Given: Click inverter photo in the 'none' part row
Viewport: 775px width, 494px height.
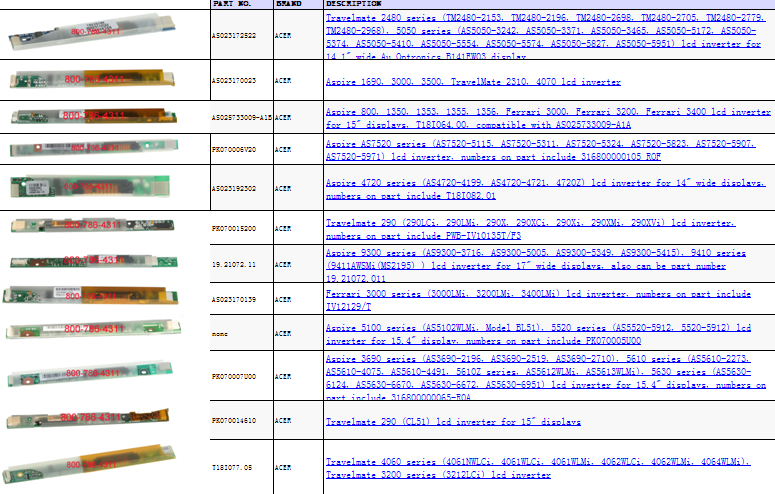Looking at the screenshot, I should 93,329.
